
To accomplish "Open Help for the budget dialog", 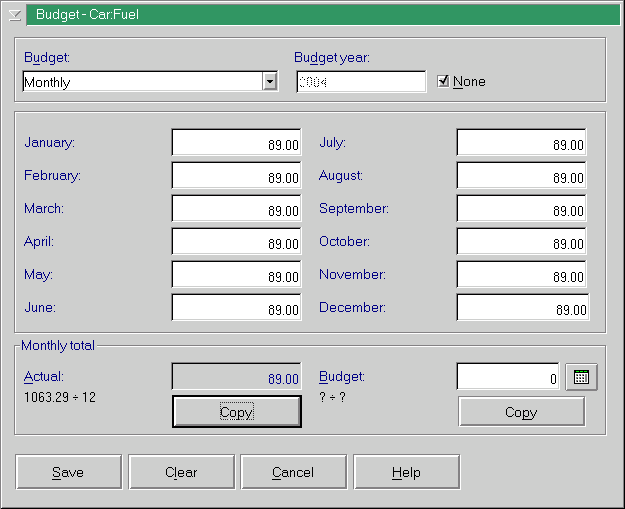I will [407, 472].
